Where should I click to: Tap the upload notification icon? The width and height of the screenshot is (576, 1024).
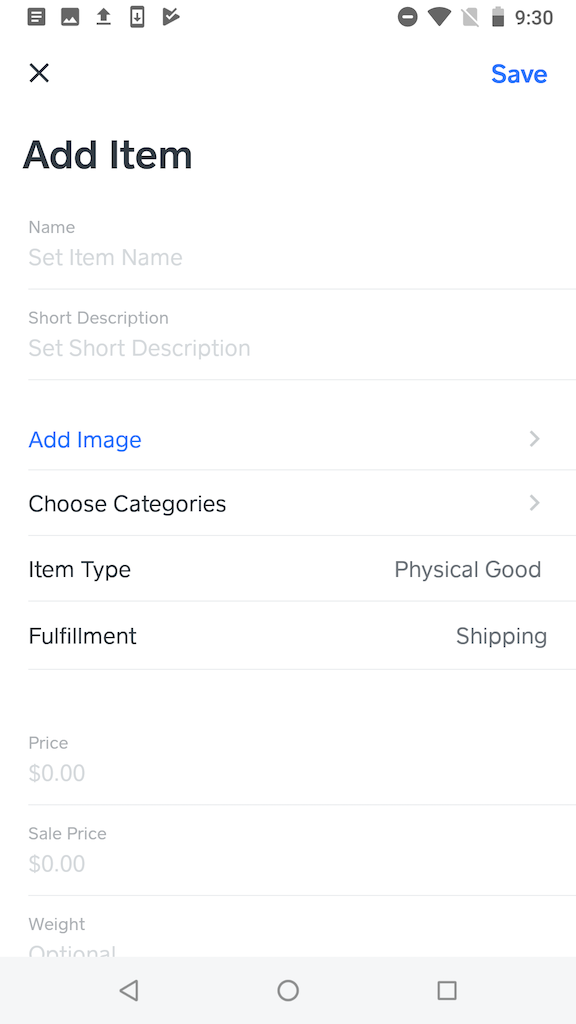tap(103, 17)
